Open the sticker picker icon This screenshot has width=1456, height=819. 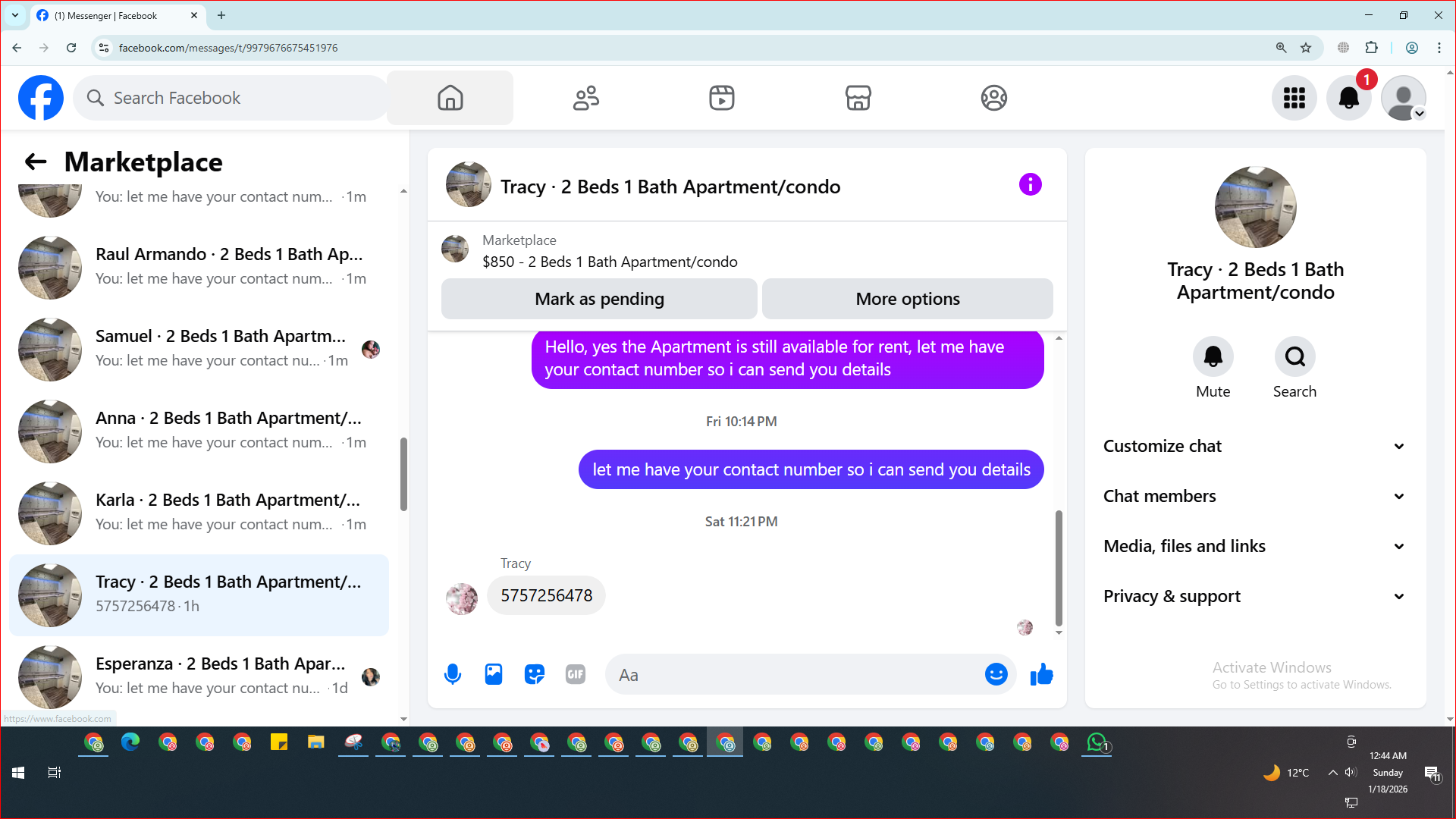click(535, 674)
